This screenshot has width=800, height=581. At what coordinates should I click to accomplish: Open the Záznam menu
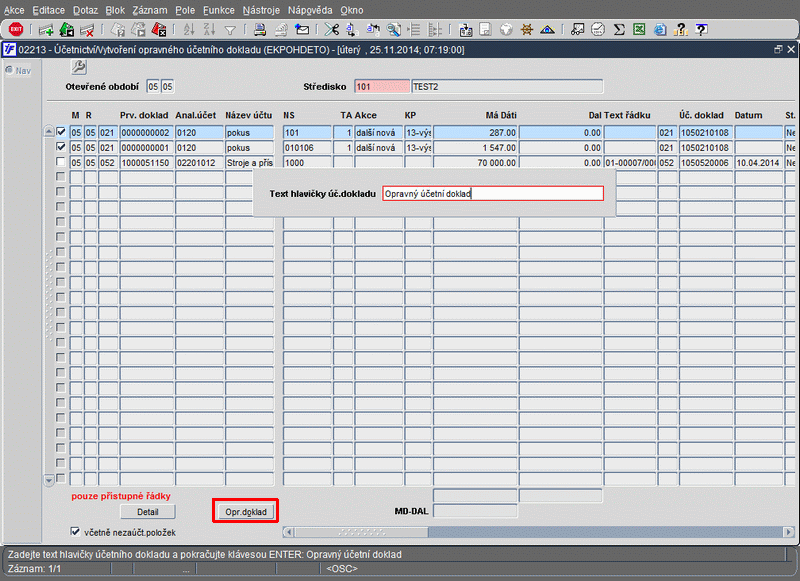click(x=150, y=10)
